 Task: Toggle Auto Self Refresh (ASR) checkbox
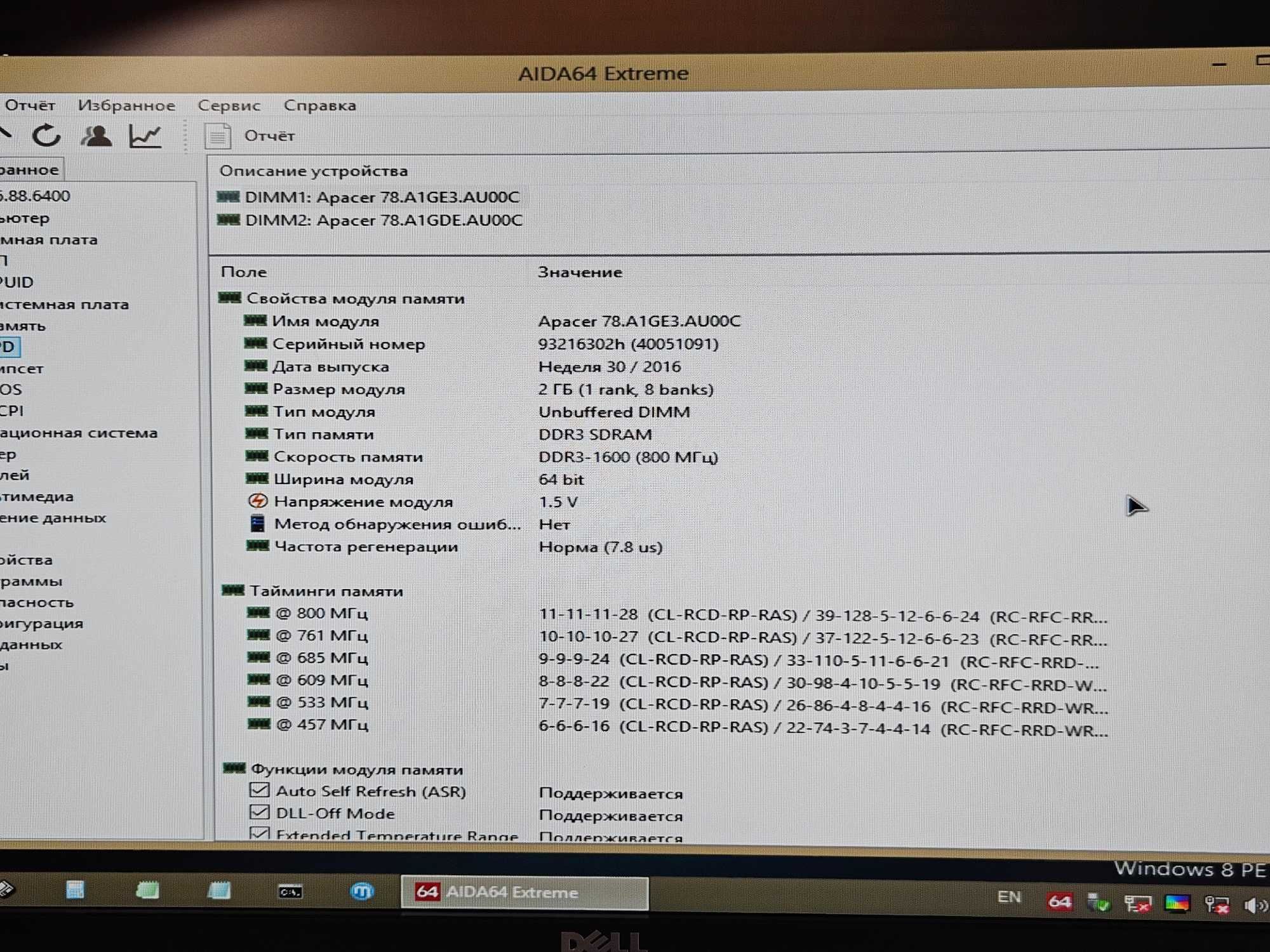point(259,790)
